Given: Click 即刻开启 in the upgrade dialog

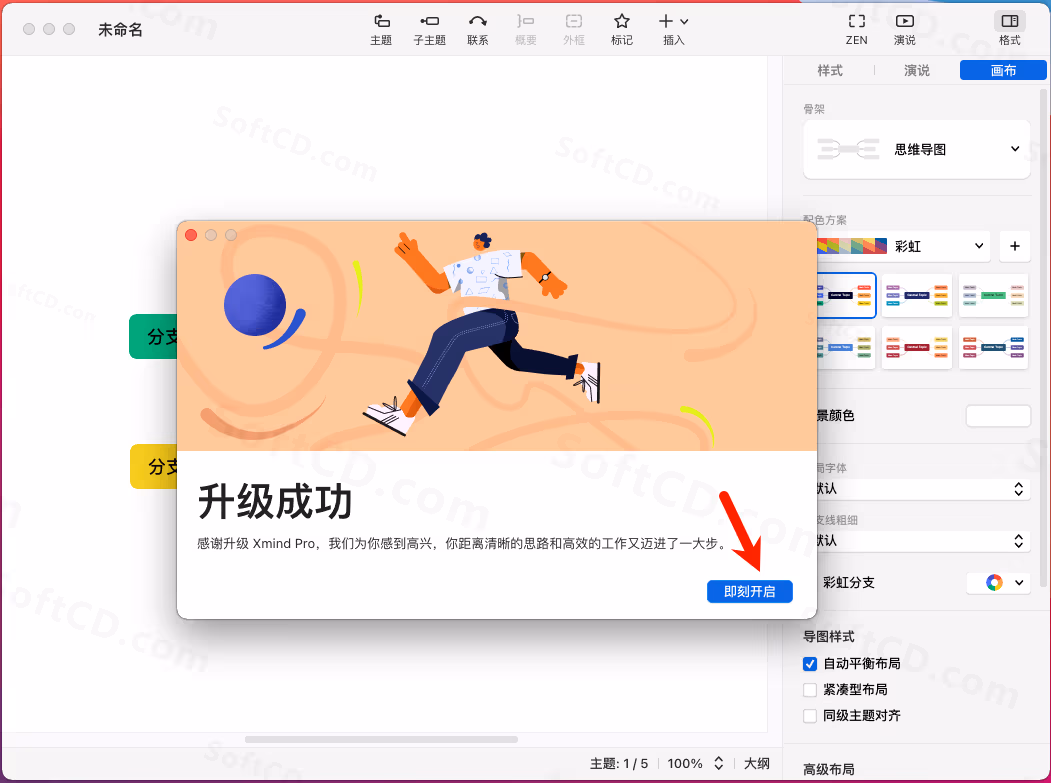Looking at the screenshot, I should (749, 591).
